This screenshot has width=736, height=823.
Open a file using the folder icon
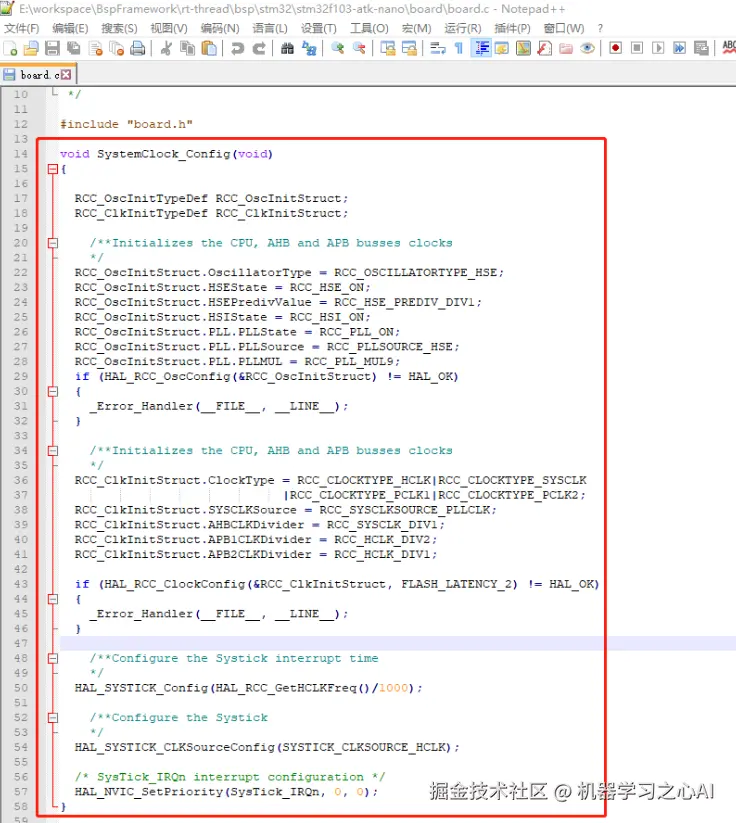click(31, 48)
